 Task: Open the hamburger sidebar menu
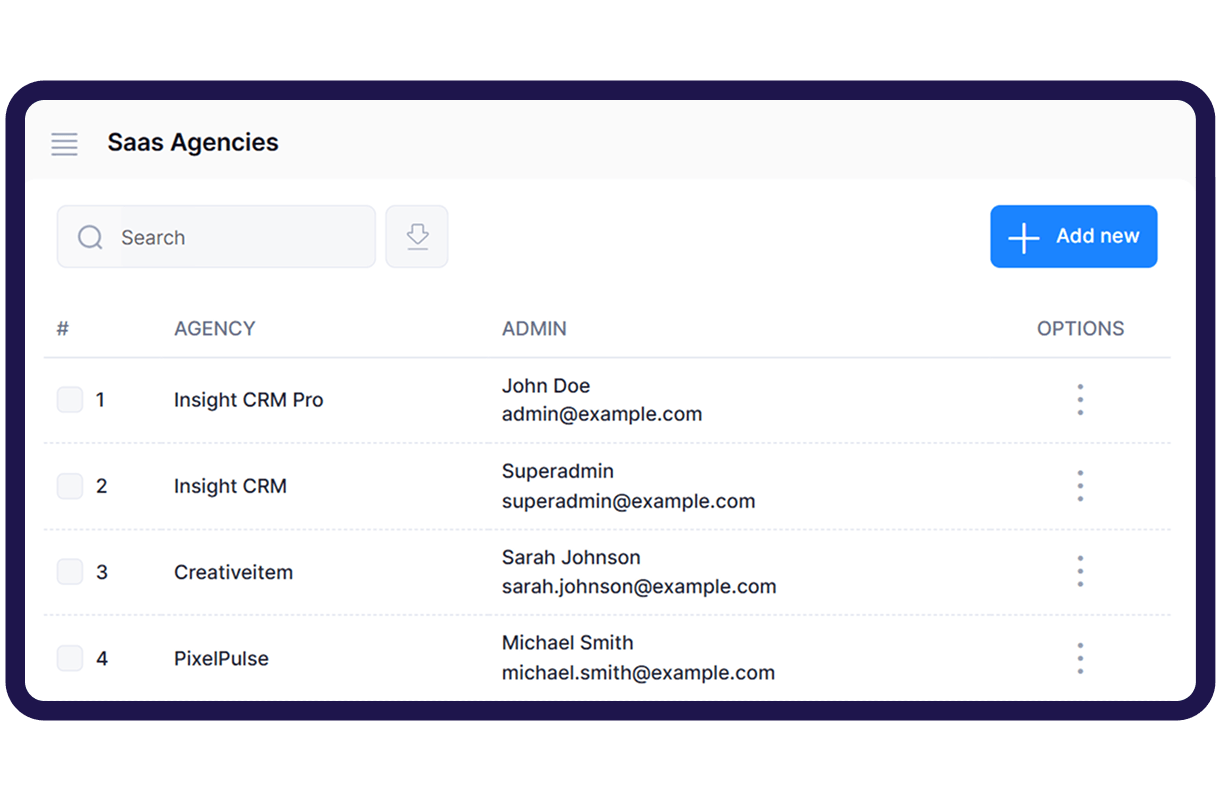click(x=64, y=144)
